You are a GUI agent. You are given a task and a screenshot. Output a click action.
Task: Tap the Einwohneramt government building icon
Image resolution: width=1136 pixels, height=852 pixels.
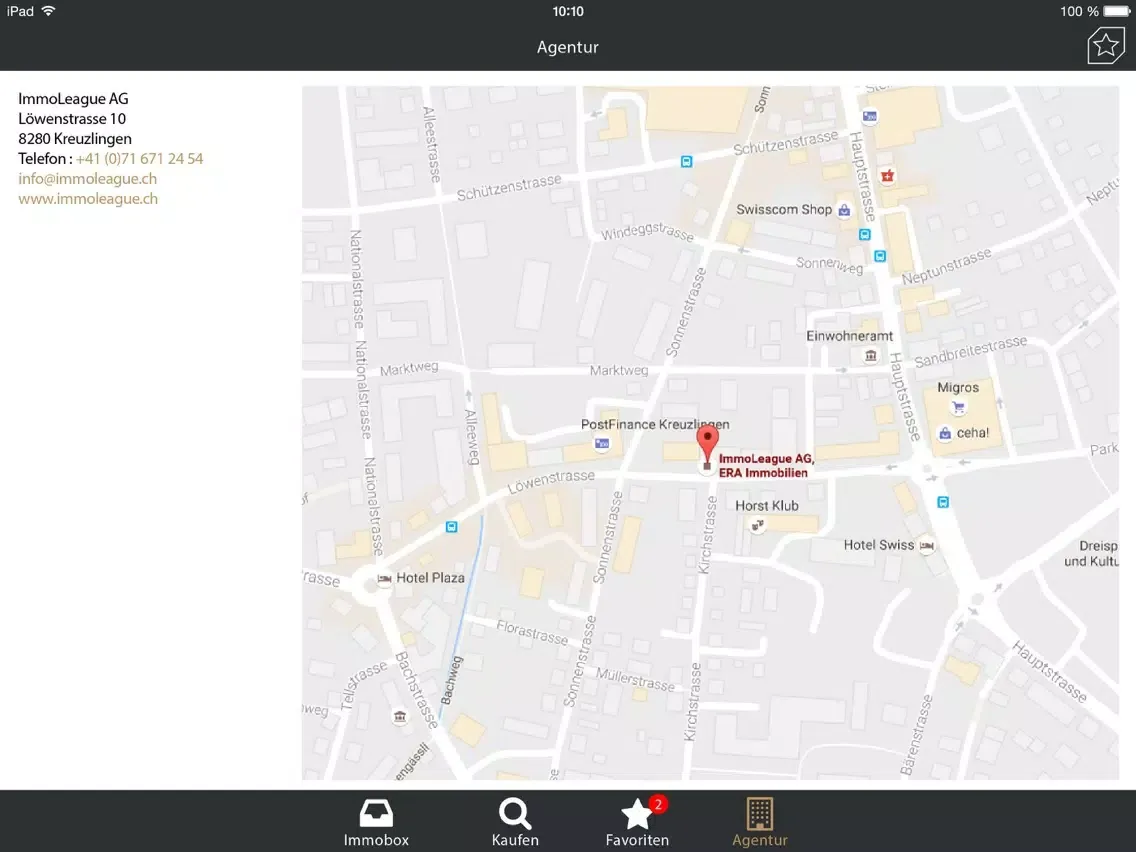coord(871,355)
